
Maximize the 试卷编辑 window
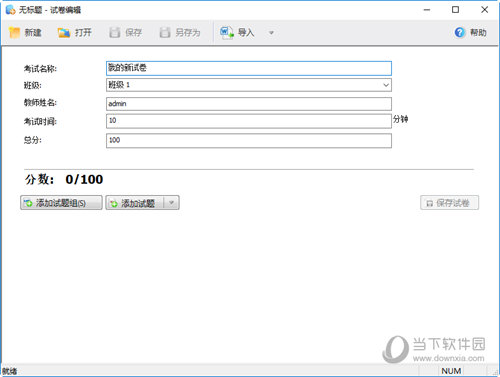pyautogui.click(x=455, y=10)
